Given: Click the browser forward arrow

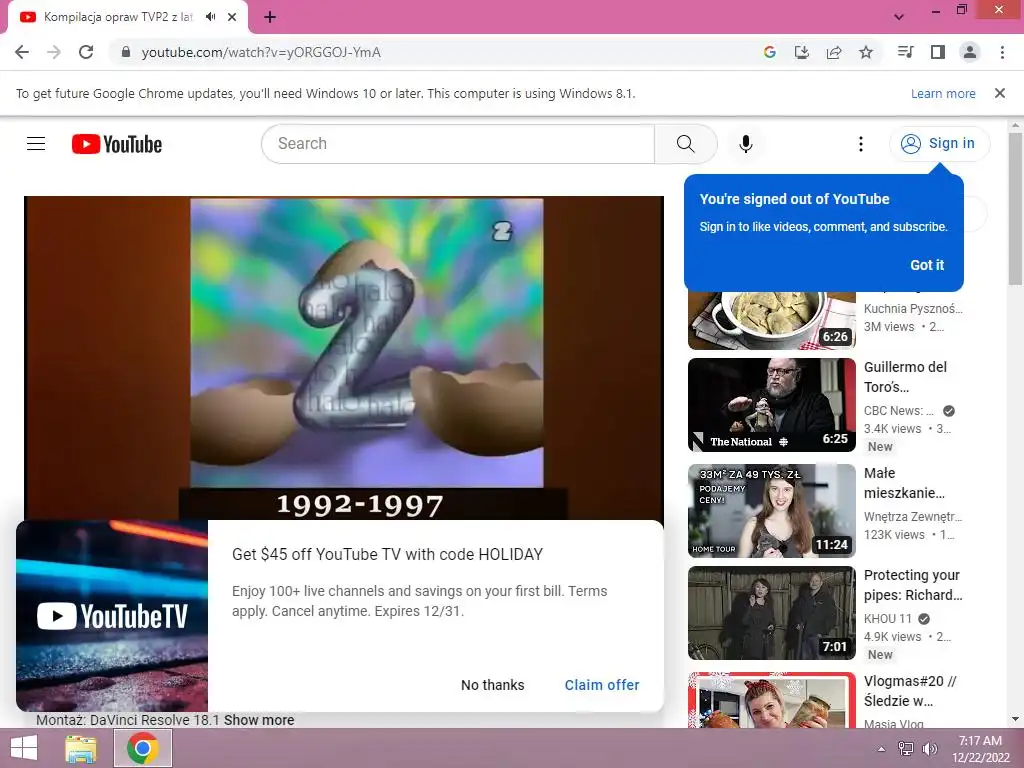Looking at the screenshot, I should [x=54, y=52].
